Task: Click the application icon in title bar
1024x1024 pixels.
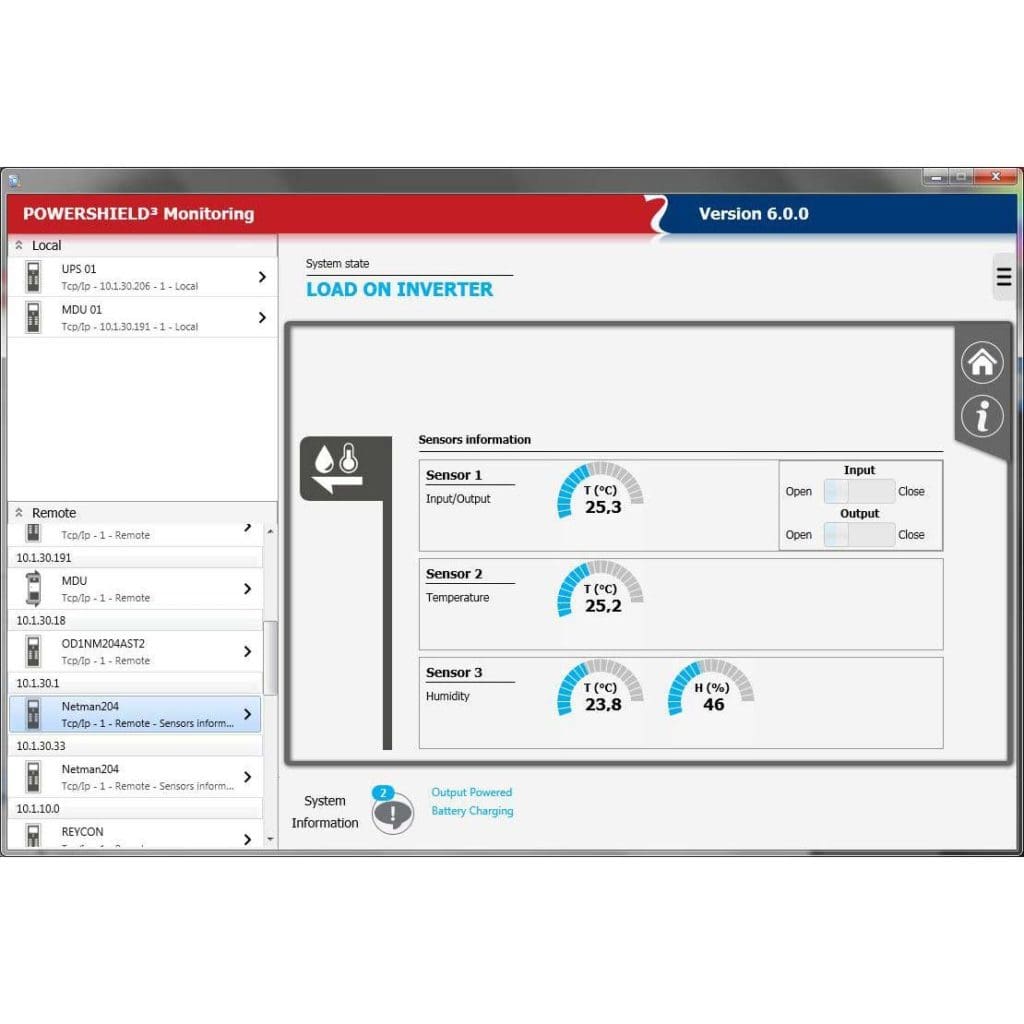Action: point(14,180)
